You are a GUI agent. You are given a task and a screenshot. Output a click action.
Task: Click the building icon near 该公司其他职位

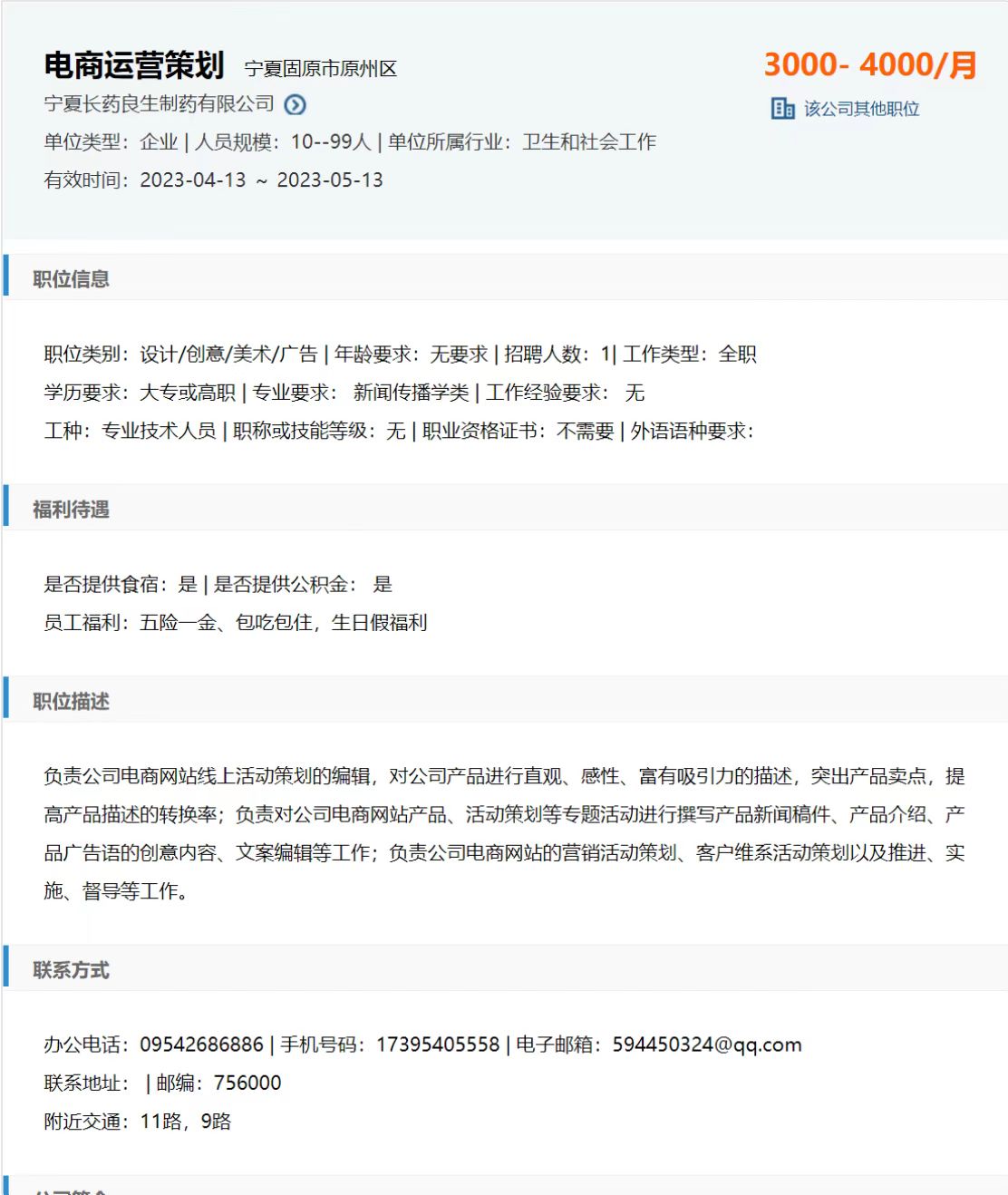[782, 109]
